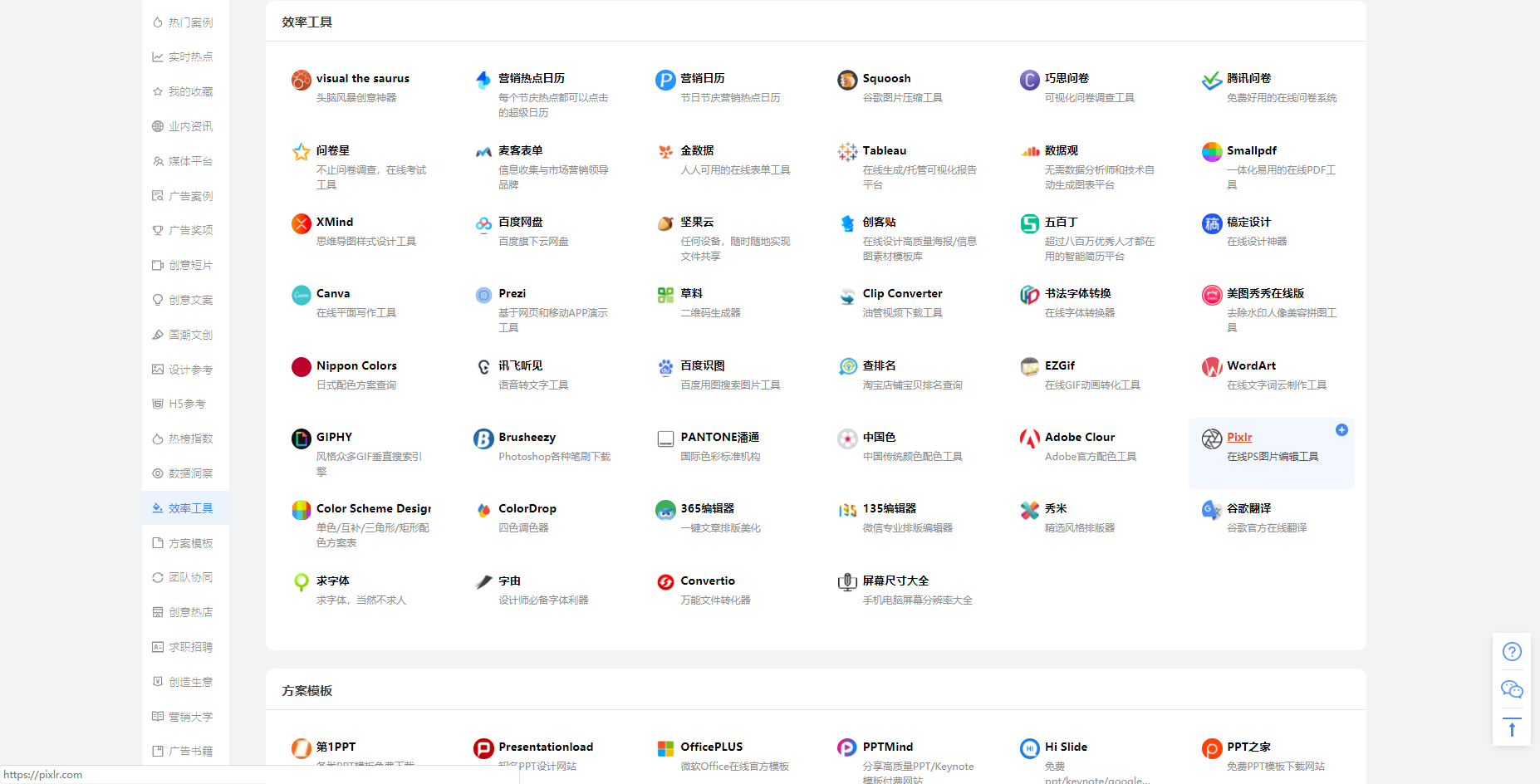Image resolution: width=1540 pixels, height=784 pixels.
Task: Click the PPT之家 link
Action: [1249, 747]
